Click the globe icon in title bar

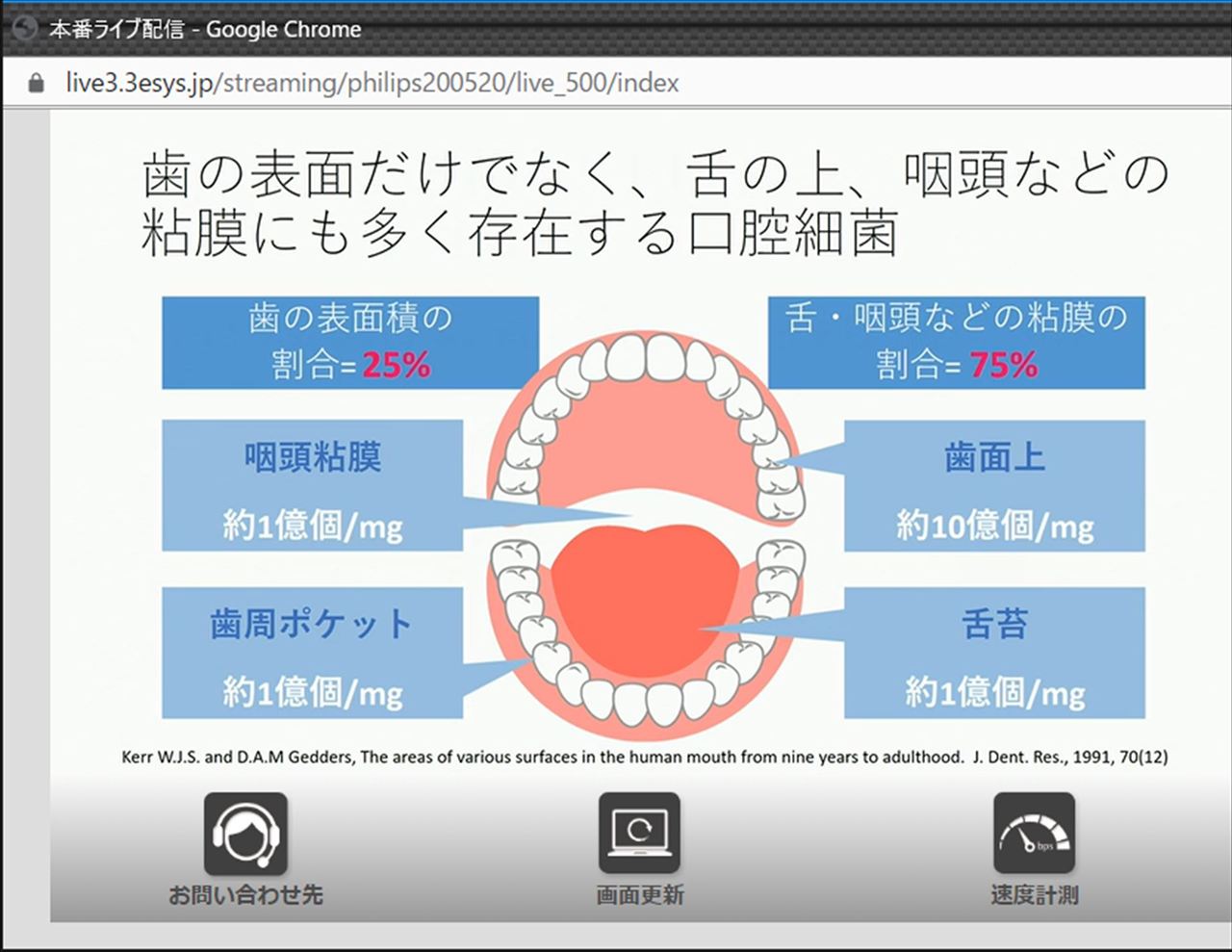(x=23, y=28)
